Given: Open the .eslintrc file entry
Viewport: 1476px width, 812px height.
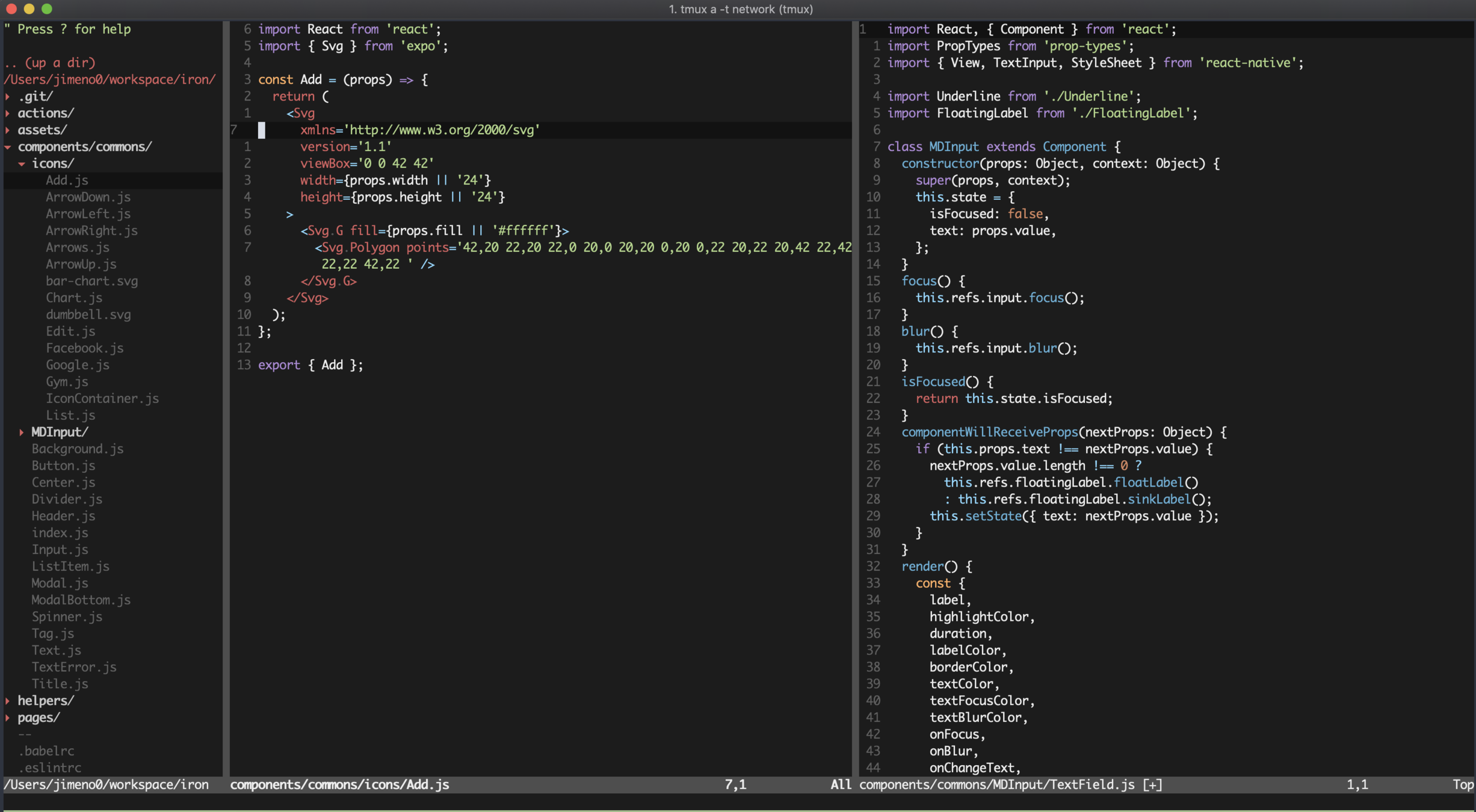Looking at the screenshot, I should [49, 767].
